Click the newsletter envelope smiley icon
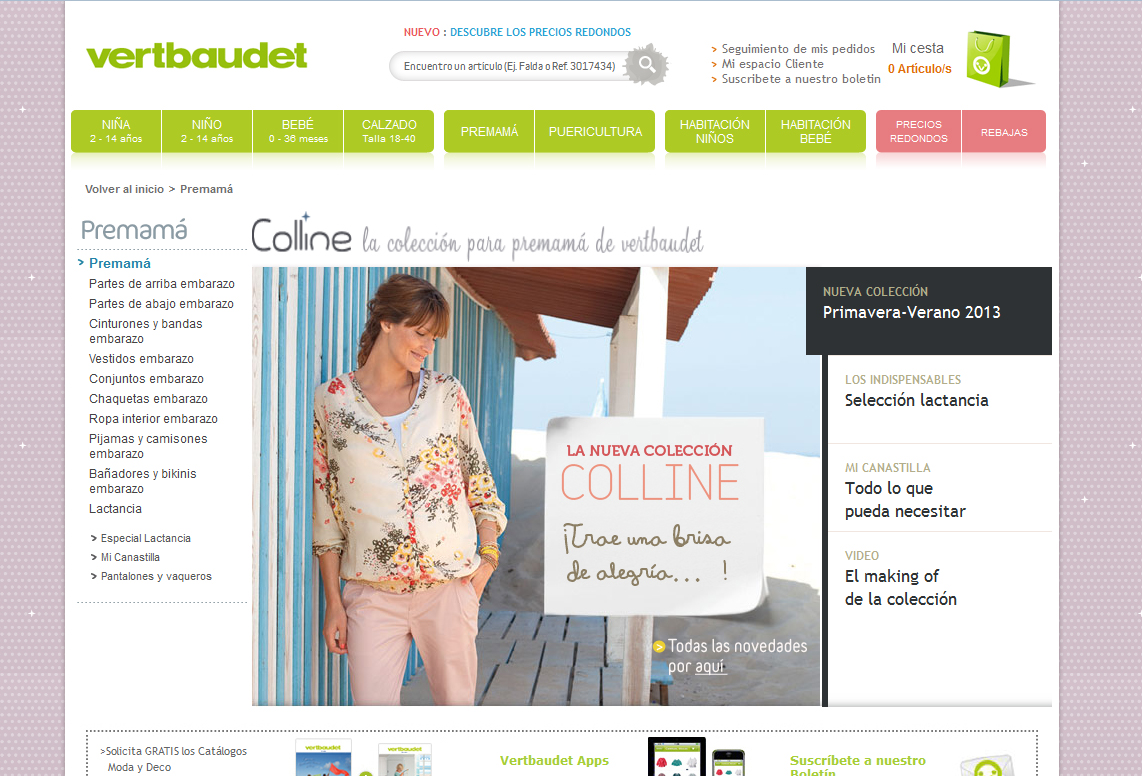 pyautogui.click(x=987, y=766)
